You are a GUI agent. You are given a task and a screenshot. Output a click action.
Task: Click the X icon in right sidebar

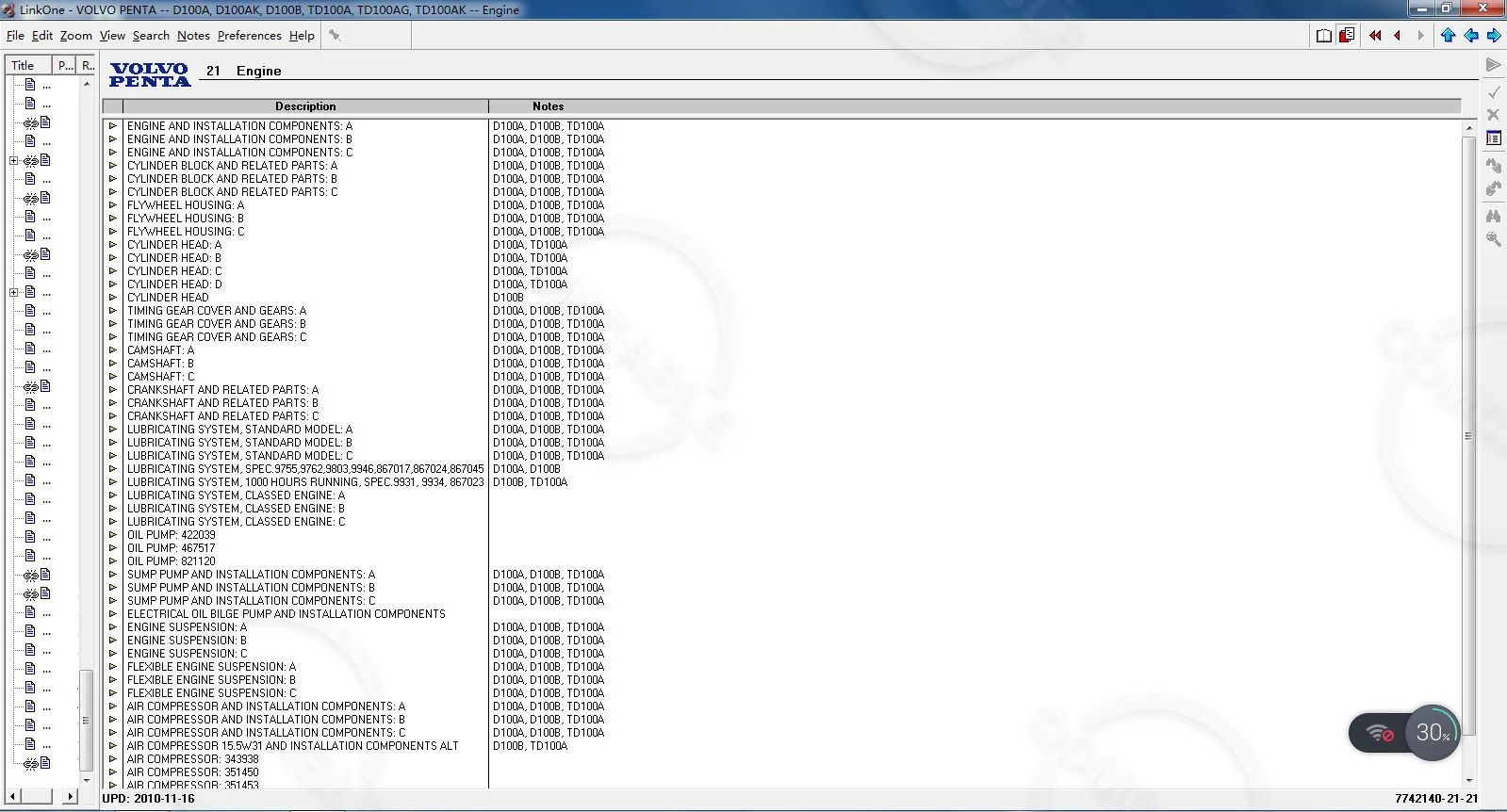pyautogui.click(x=1494, y=115)
